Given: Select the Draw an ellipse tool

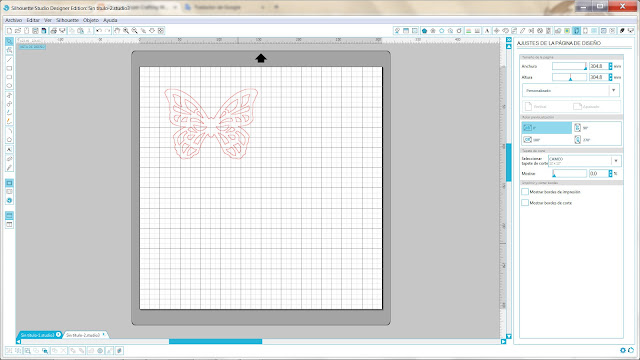Looking at the screenshot, I should coord(9,85).
